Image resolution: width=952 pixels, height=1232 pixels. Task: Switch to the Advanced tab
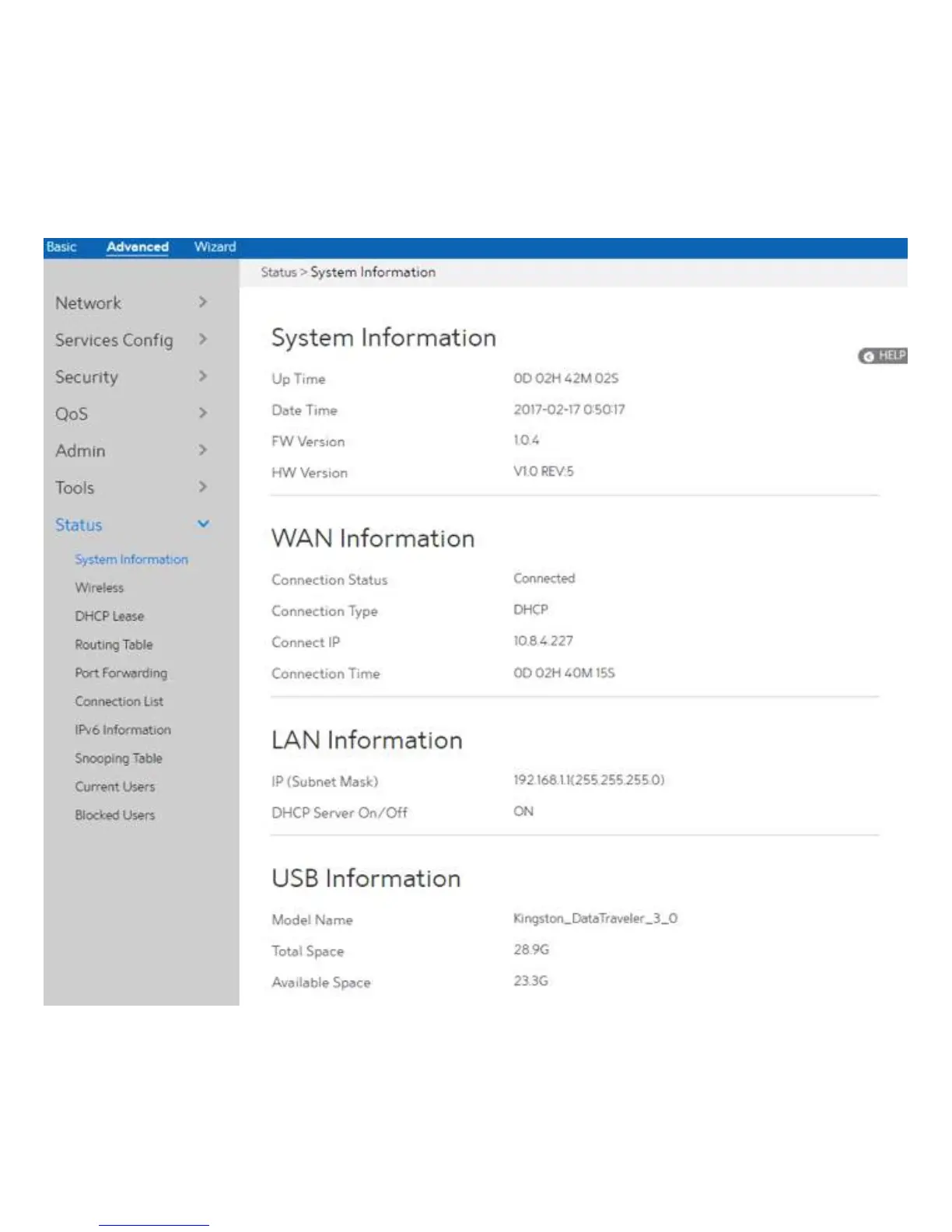[138, 247]
